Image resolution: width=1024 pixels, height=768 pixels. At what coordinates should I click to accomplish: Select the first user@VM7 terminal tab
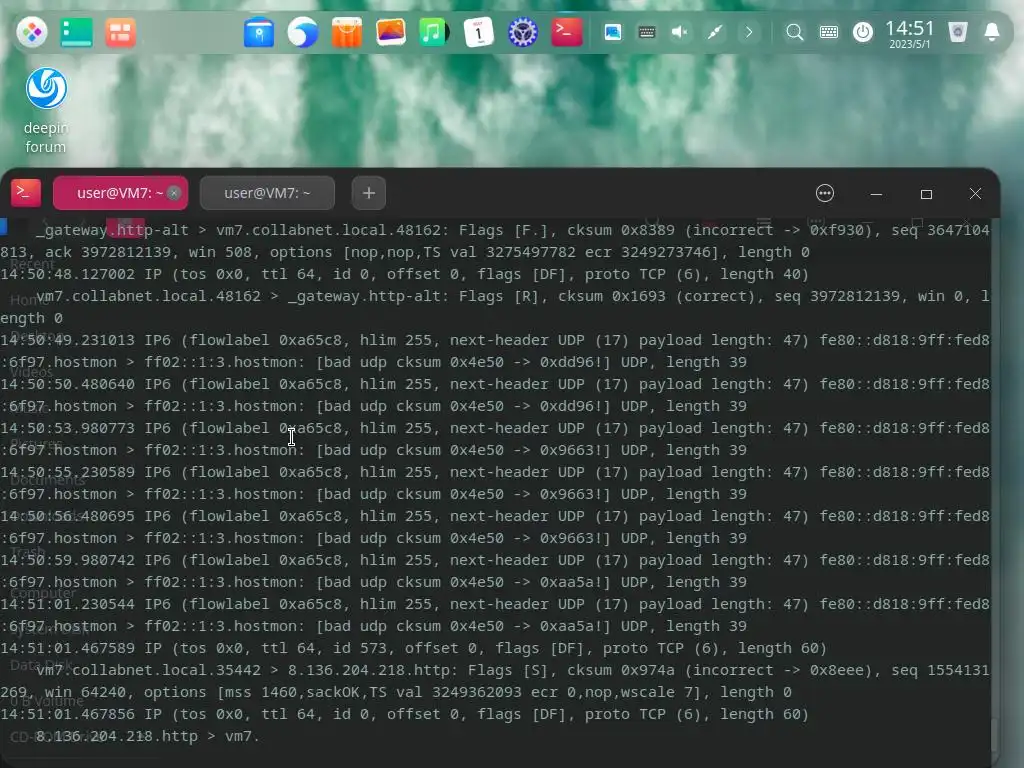click(x=120, y=193)
